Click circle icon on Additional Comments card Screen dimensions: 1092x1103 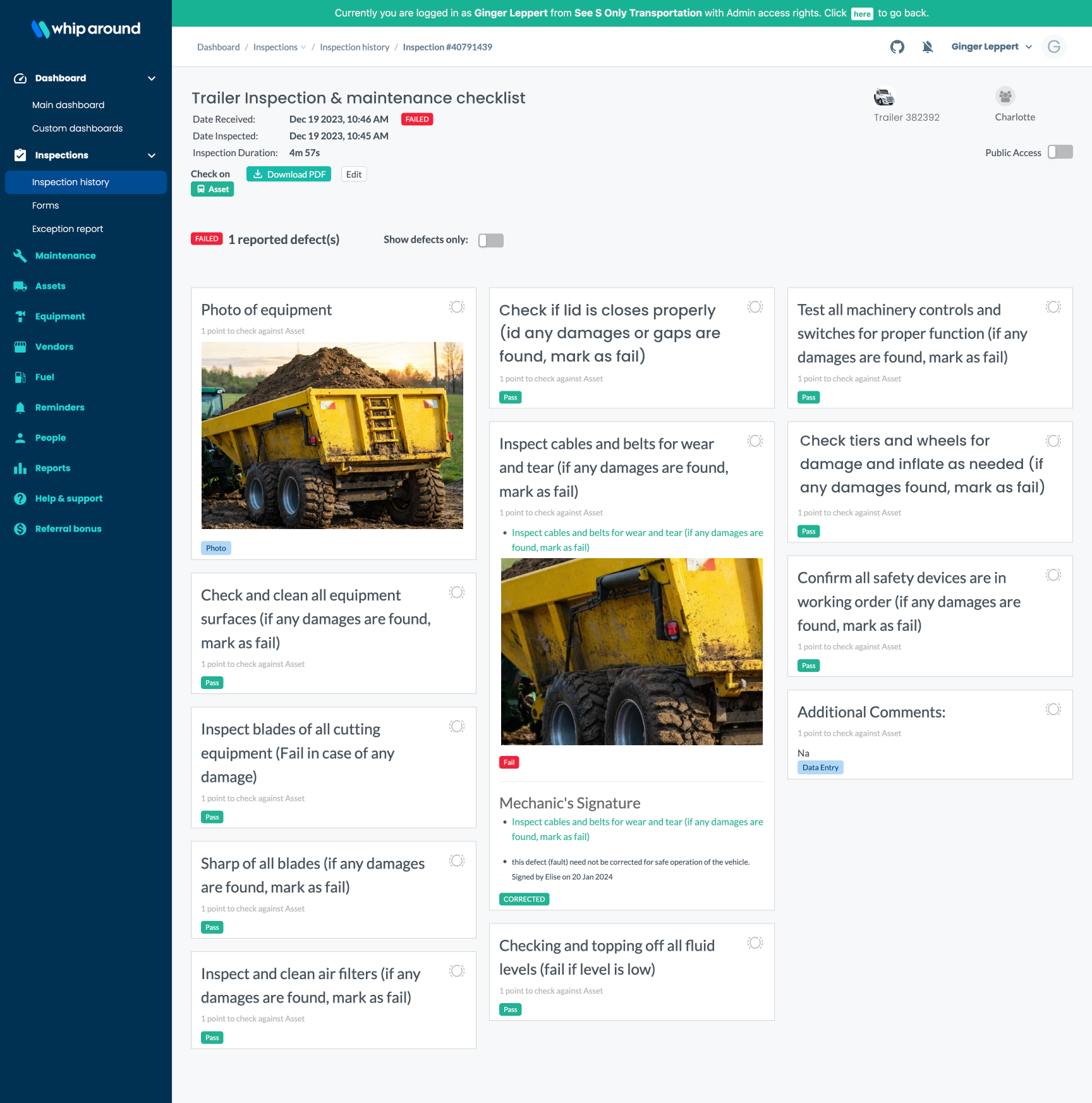(x=1053, y=709)
